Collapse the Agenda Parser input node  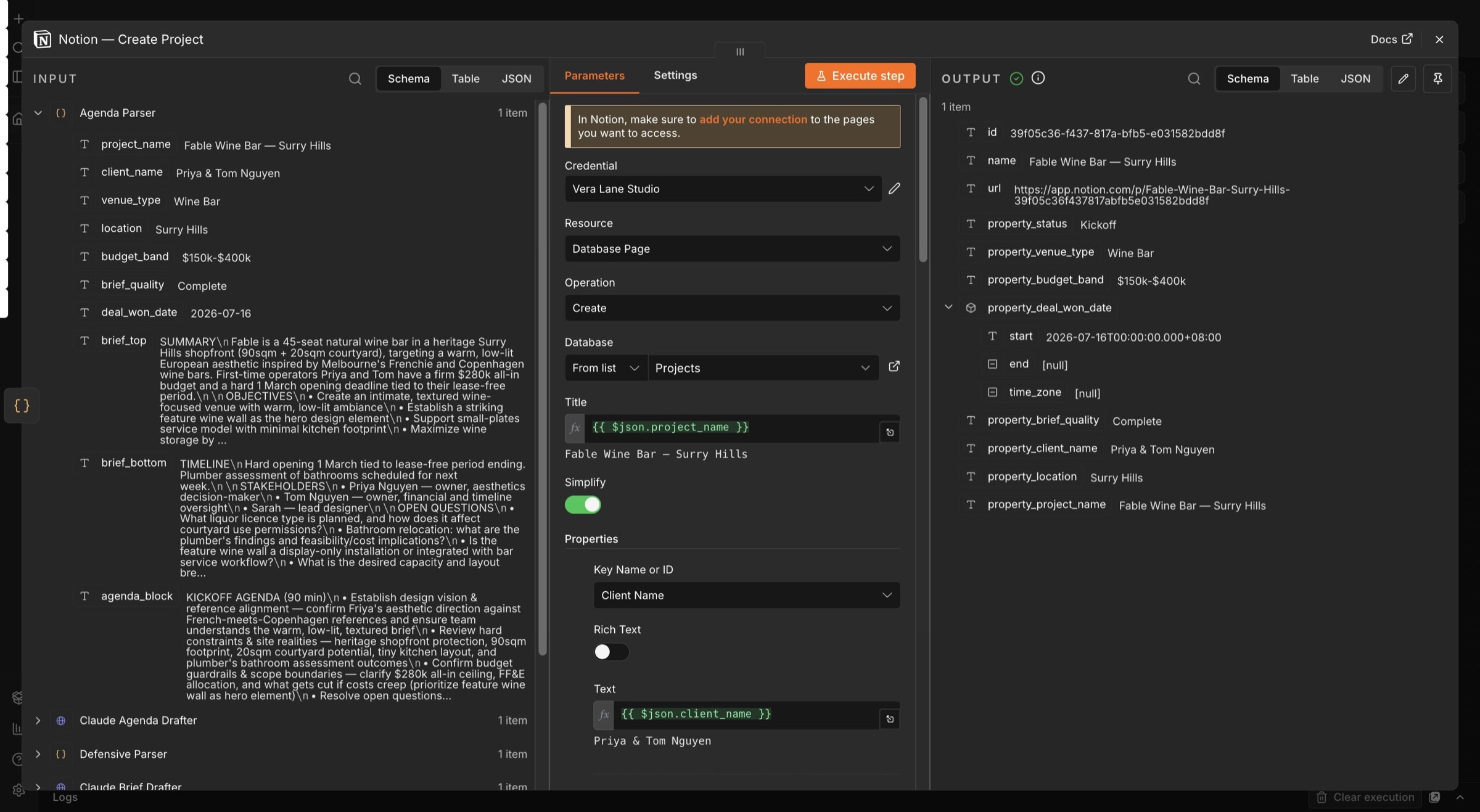(x=38, y=113)
